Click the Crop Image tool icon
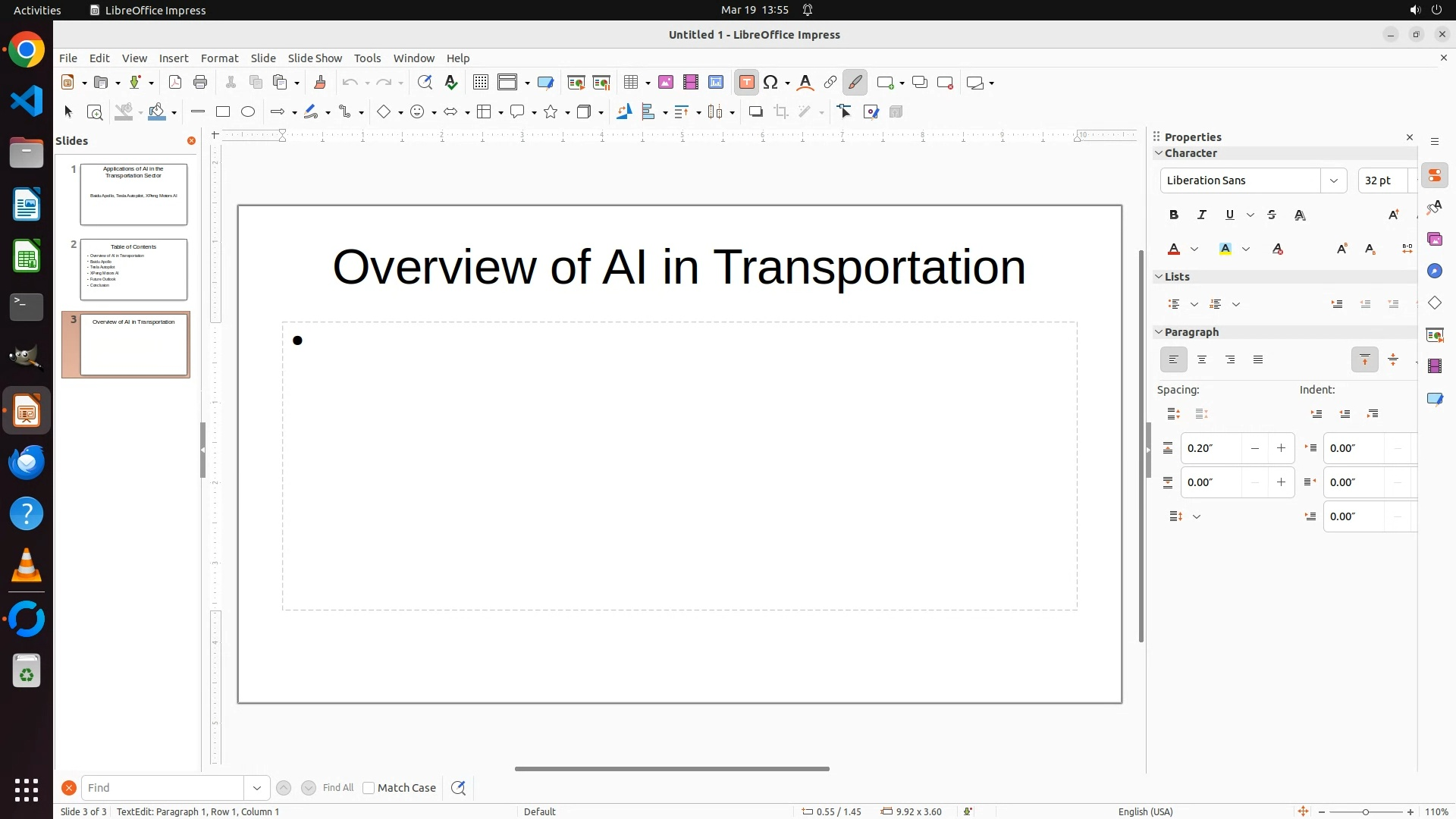Image resolution: width=1456 pixels, height=819 pixels. pyautogui.click(x=781, y=112)
